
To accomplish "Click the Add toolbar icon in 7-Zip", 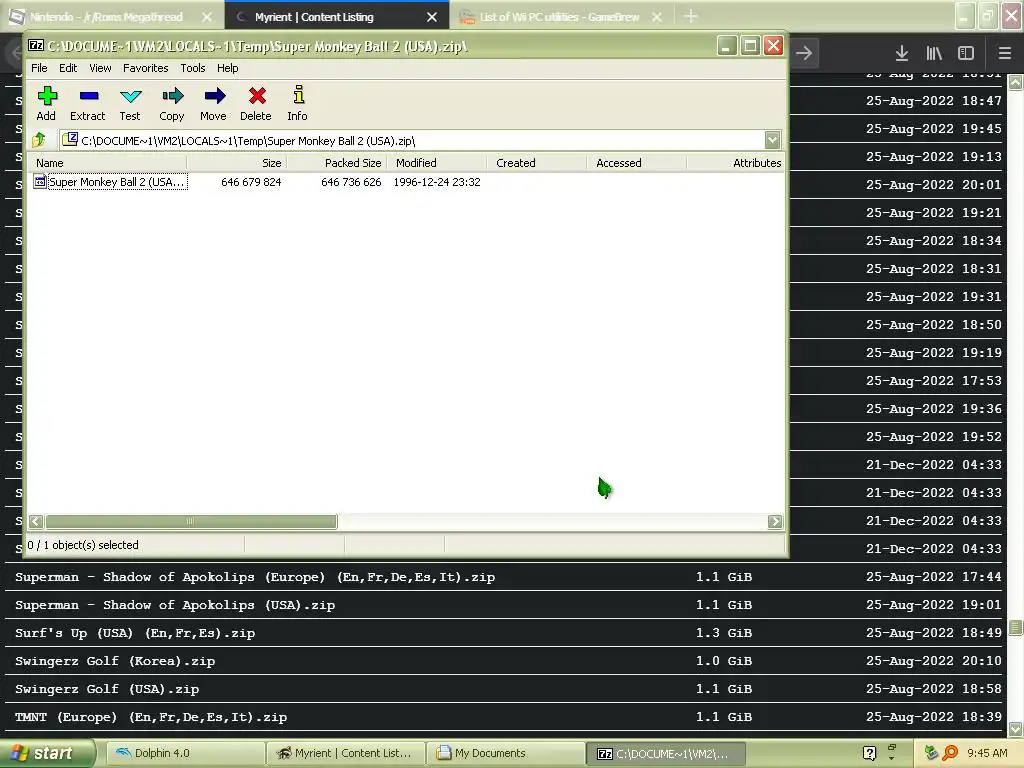I will point(47,96).
